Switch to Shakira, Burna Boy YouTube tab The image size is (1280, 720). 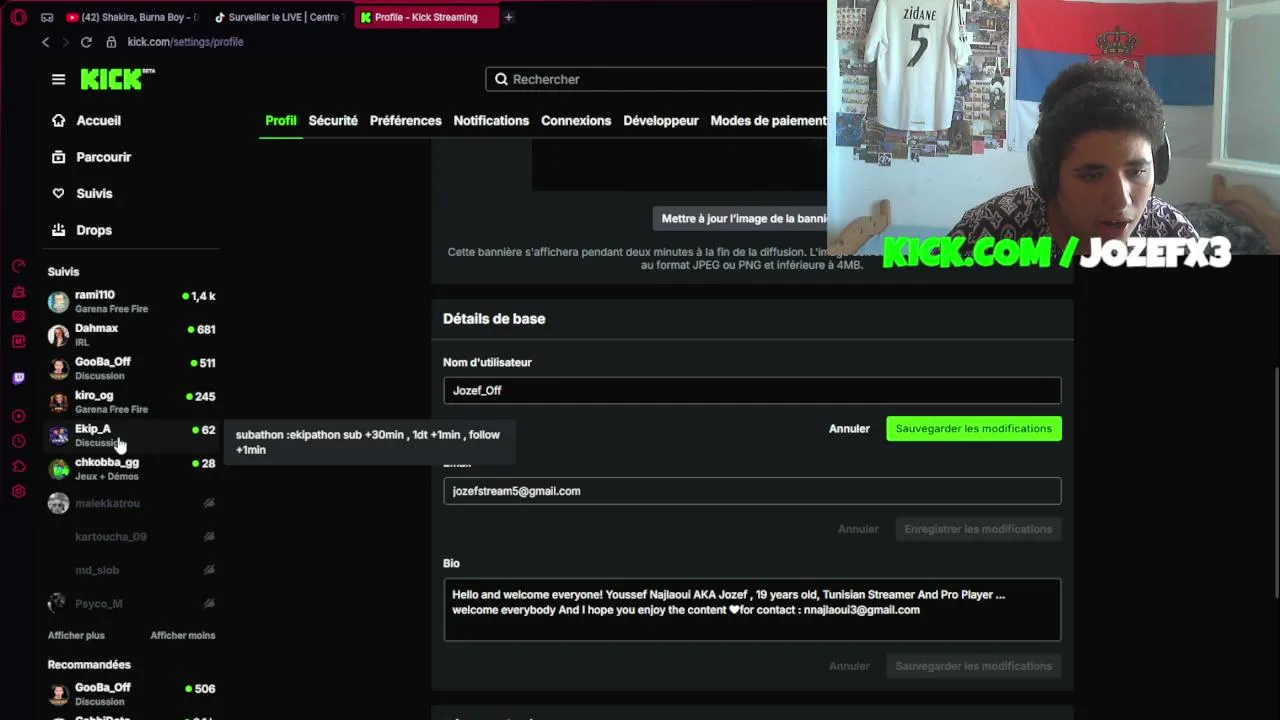(133, 17)
